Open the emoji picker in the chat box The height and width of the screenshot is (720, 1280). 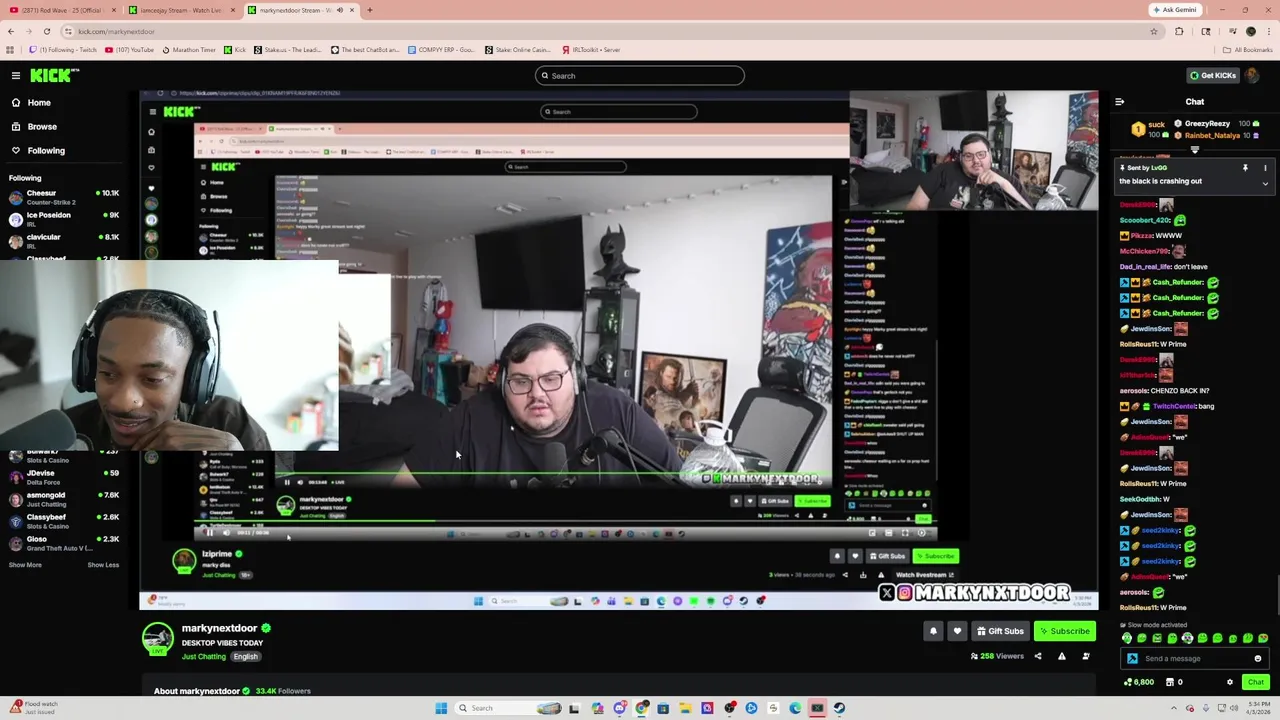tap(1258, 659)
